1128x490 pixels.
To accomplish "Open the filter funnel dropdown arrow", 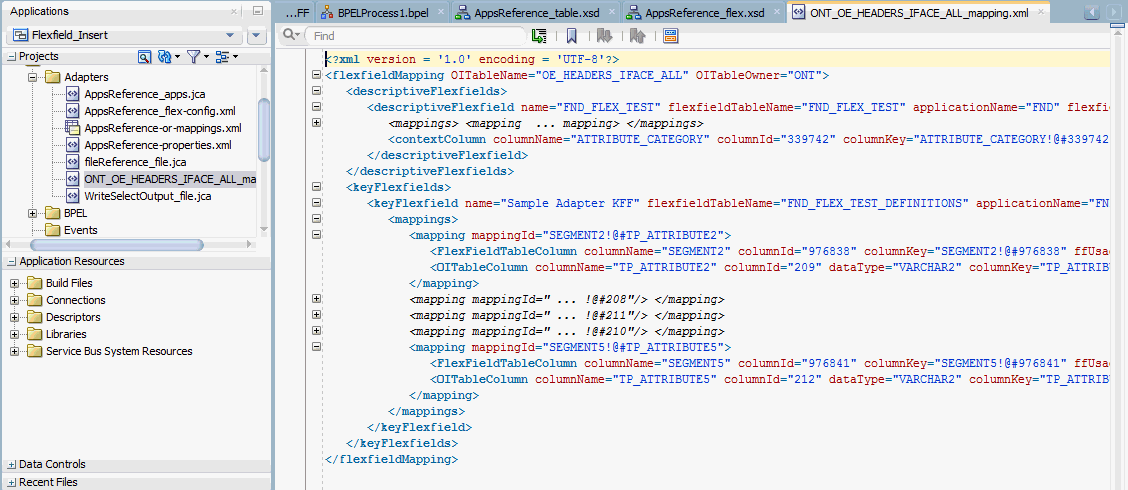I will 206,57.
